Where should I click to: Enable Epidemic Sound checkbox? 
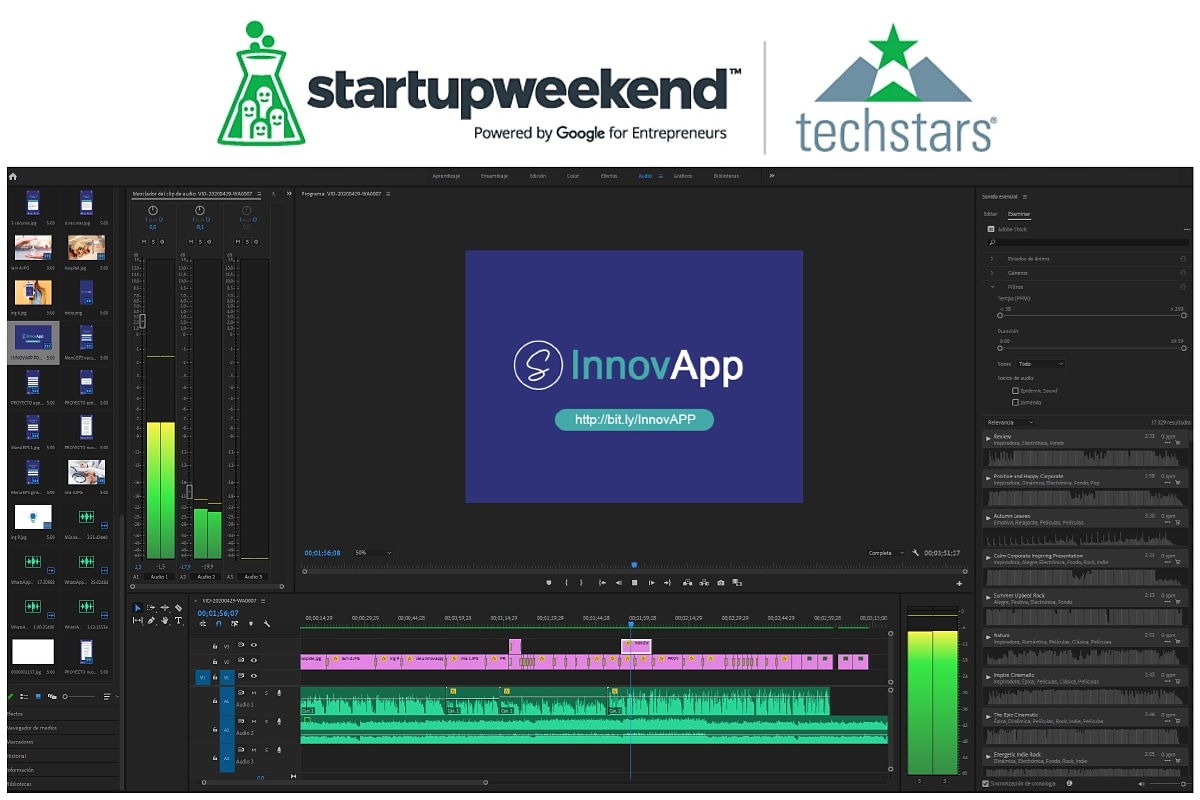click(1015, 391)
